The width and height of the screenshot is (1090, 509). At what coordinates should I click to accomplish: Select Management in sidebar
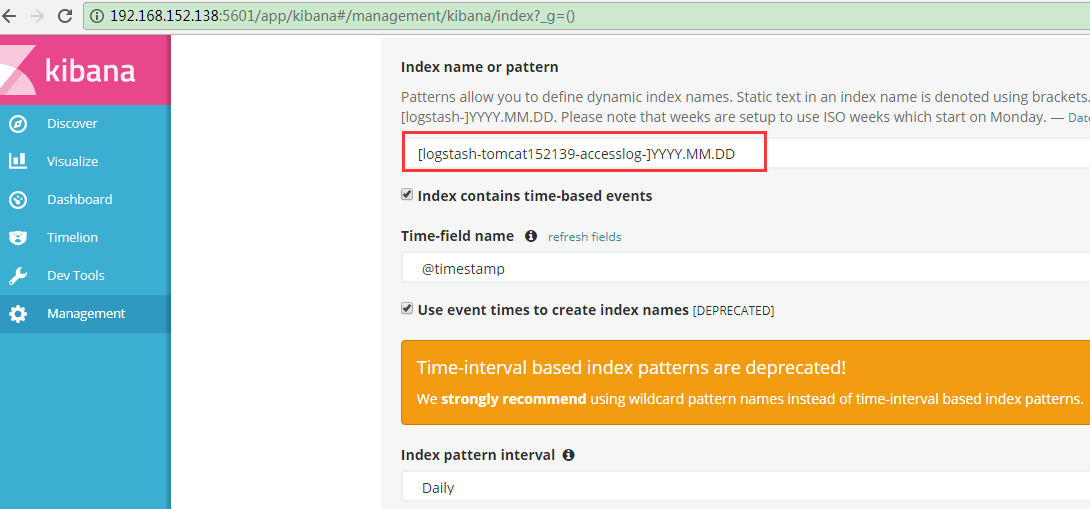(x=86, y=314)
